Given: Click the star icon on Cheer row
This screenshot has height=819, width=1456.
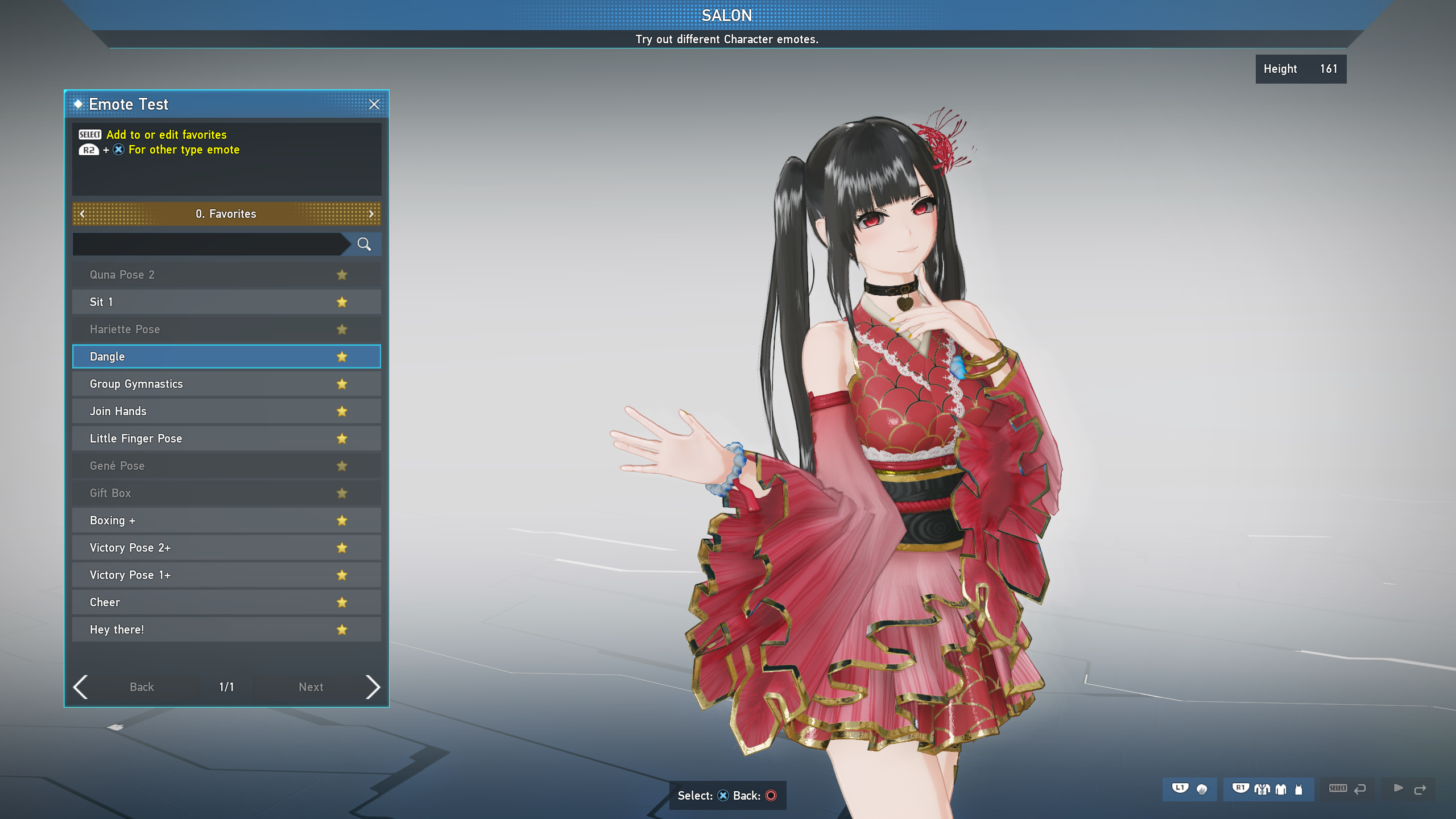Looking at the screenshot, I should coord(342,602).
